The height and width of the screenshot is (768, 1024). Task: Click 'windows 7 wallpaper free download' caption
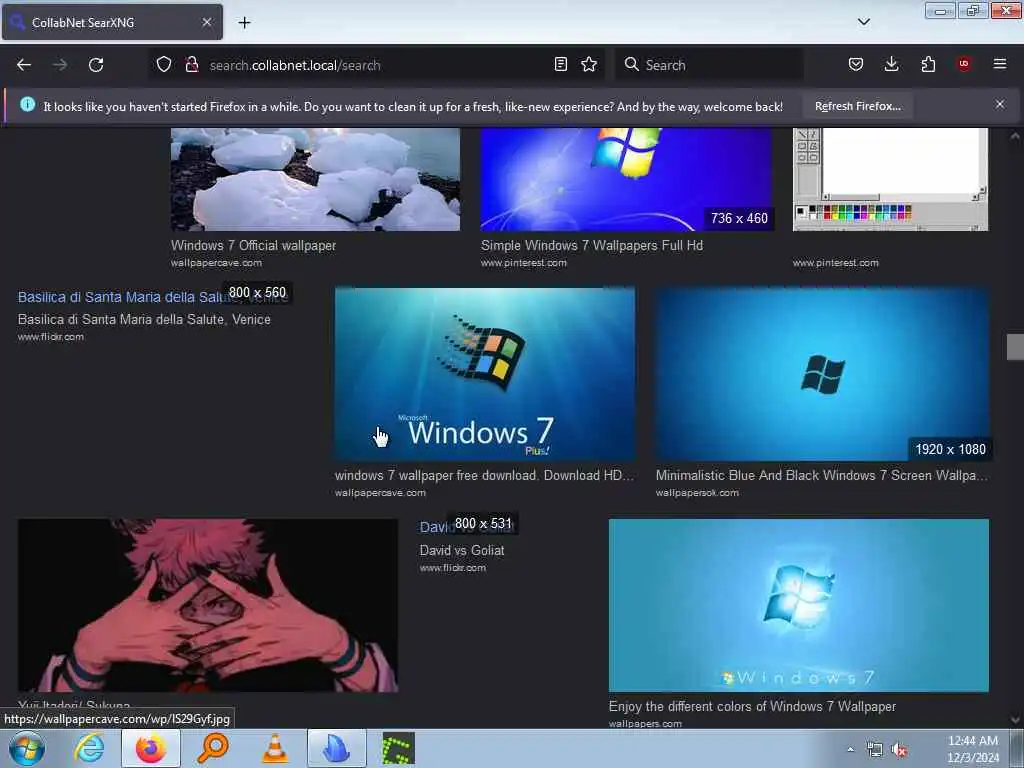point(484,475)
